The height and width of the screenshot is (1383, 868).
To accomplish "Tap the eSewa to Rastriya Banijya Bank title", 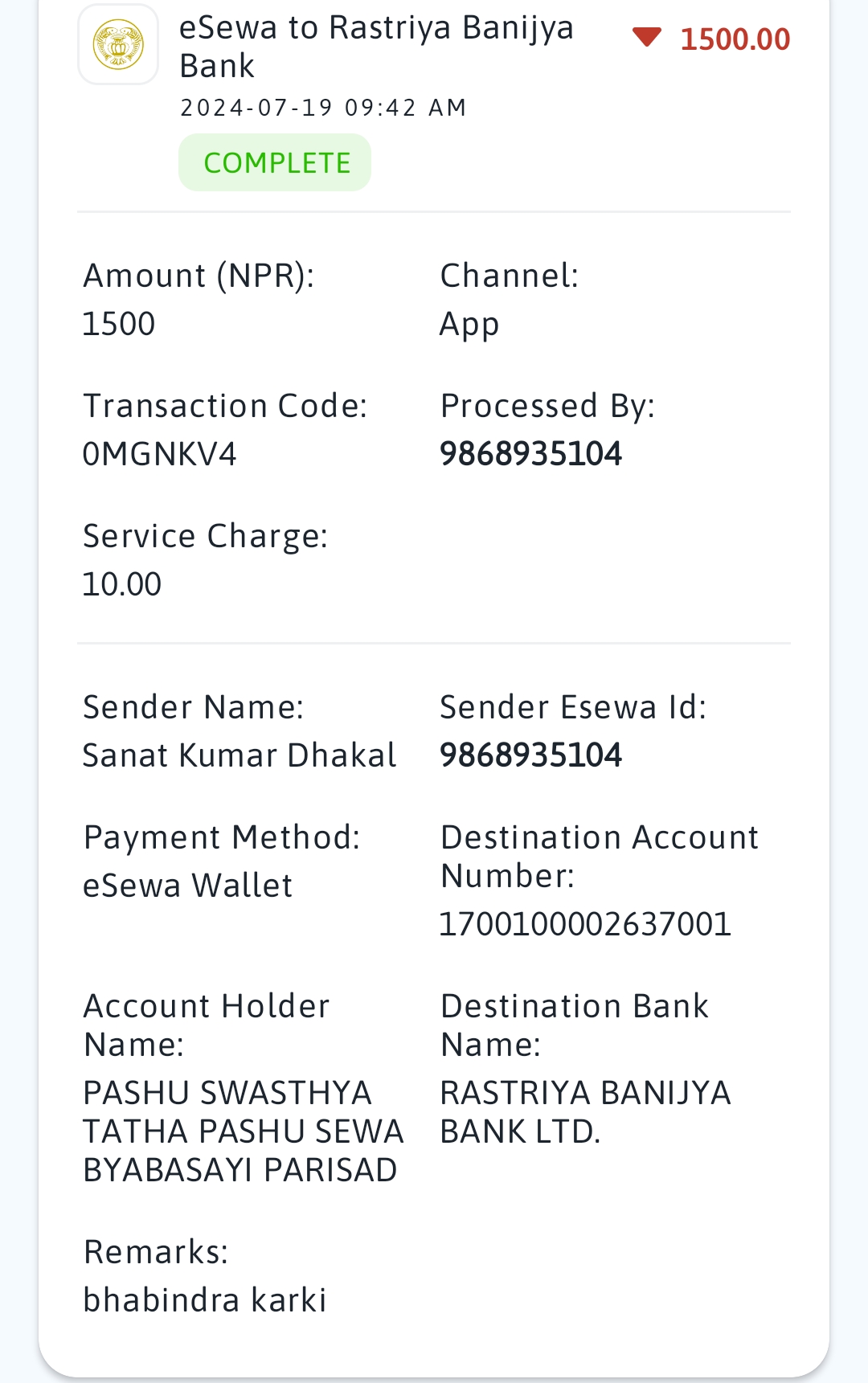I will [376, 47].
